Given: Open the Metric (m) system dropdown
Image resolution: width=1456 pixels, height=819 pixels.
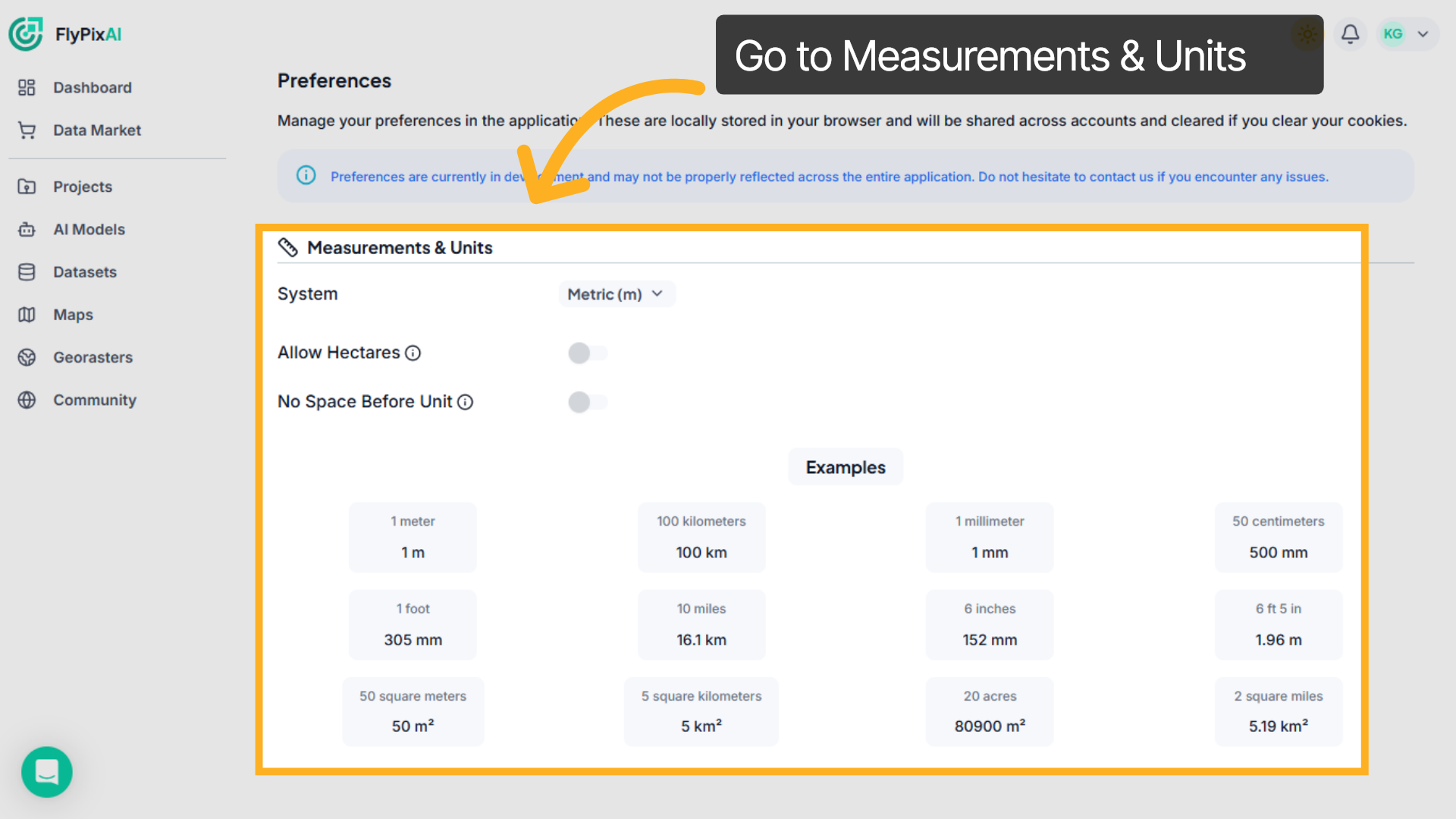Looking at the screenshot, I should [x=617, y=294].
